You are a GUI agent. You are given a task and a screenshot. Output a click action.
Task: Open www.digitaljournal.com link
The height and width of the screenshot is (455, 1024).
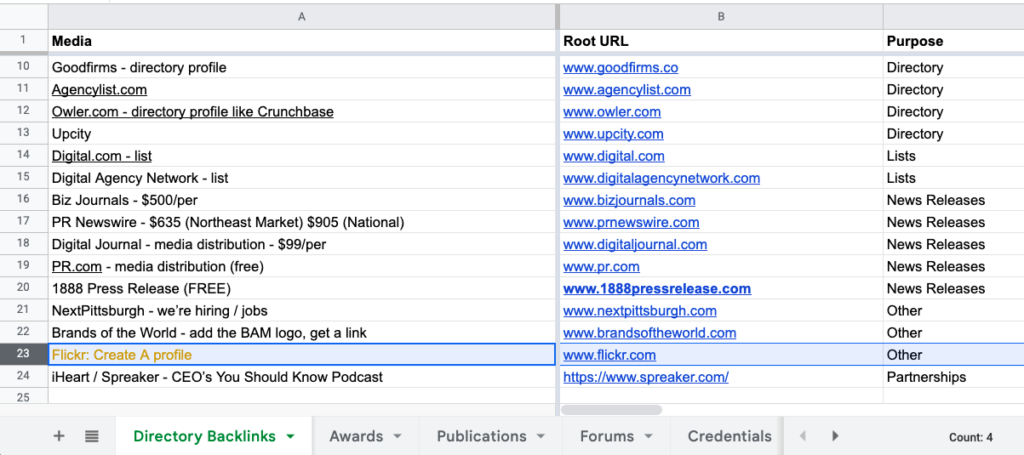(635, 245)
